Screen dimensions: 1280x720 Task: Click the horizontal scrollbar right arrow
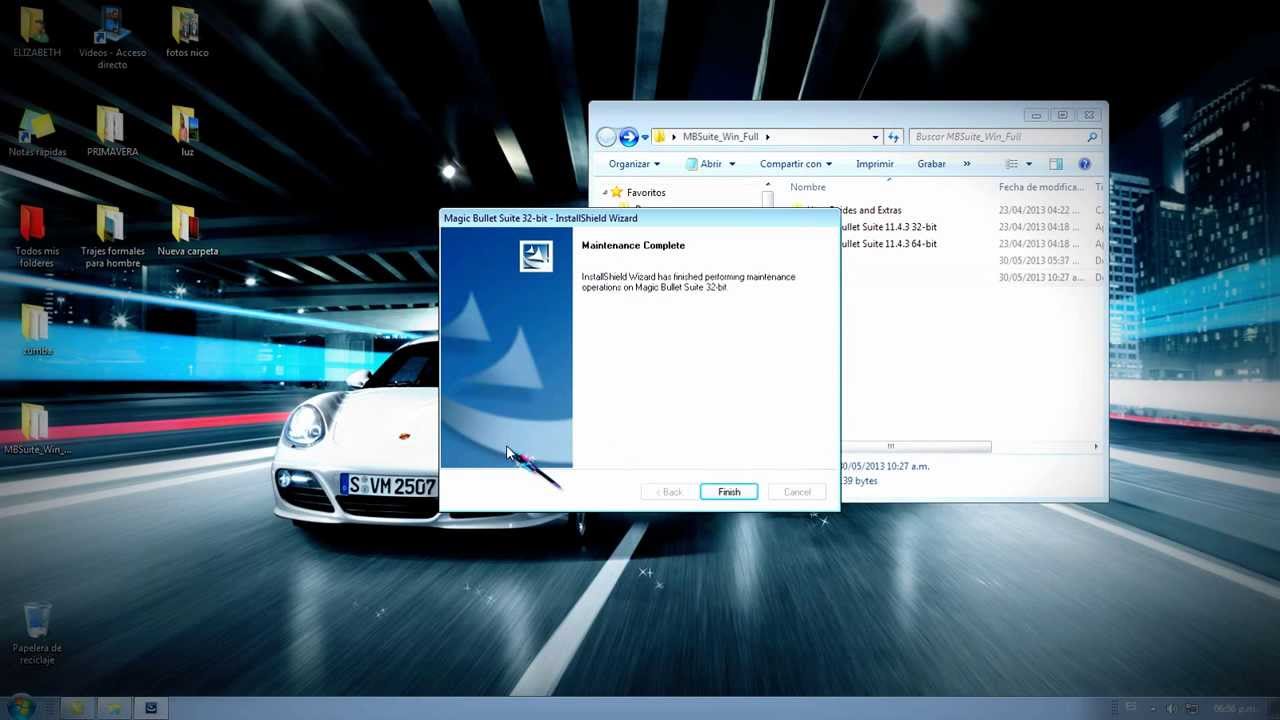point(1096,446)
